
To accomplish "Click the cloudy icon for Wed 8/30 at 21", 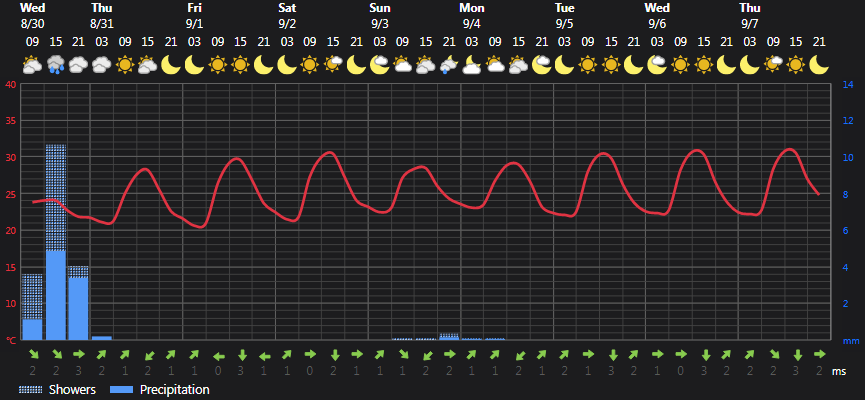I will [78, 64].
